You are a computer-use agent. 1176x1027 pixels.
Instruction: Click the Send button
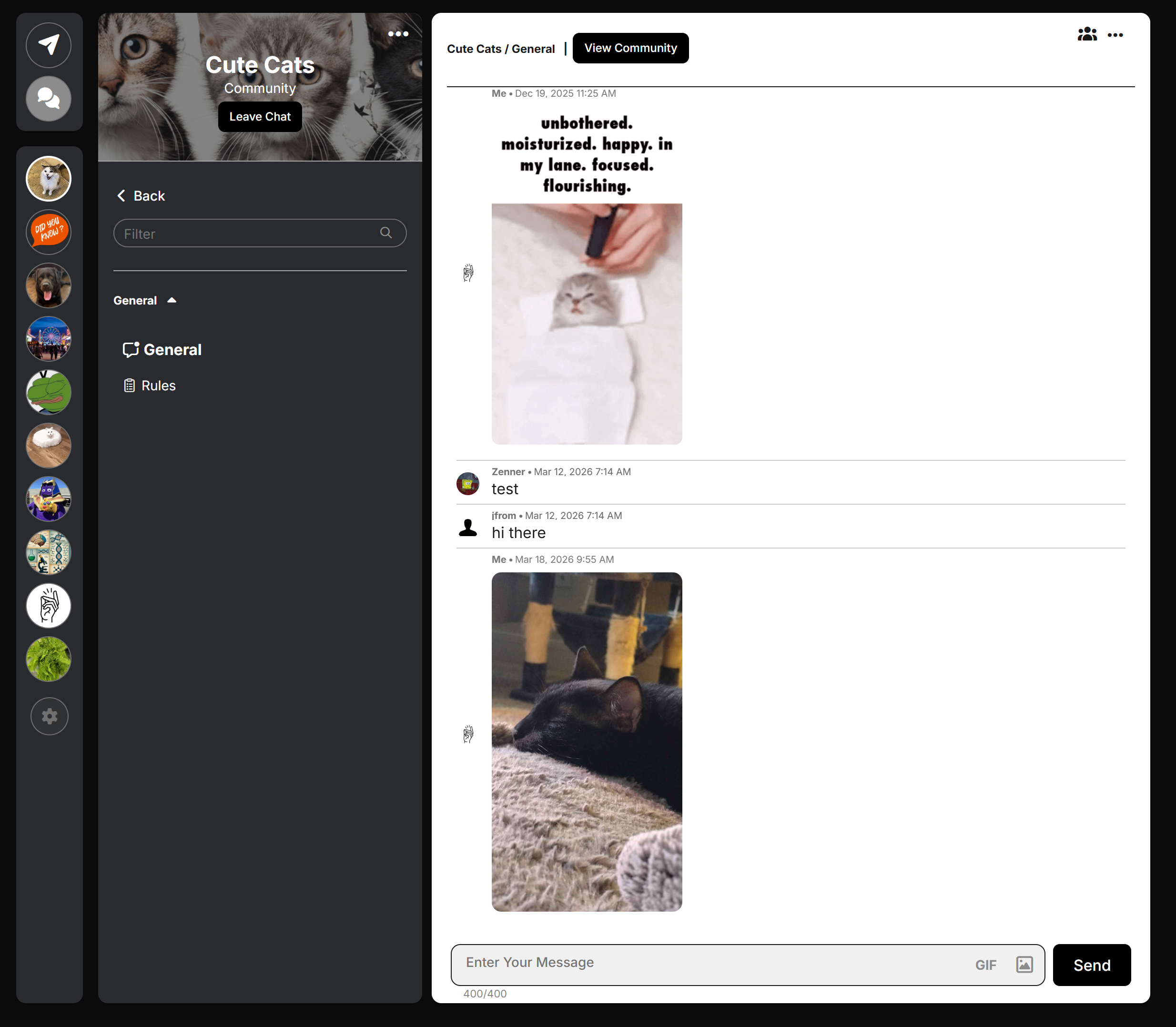pos(1091,965)
